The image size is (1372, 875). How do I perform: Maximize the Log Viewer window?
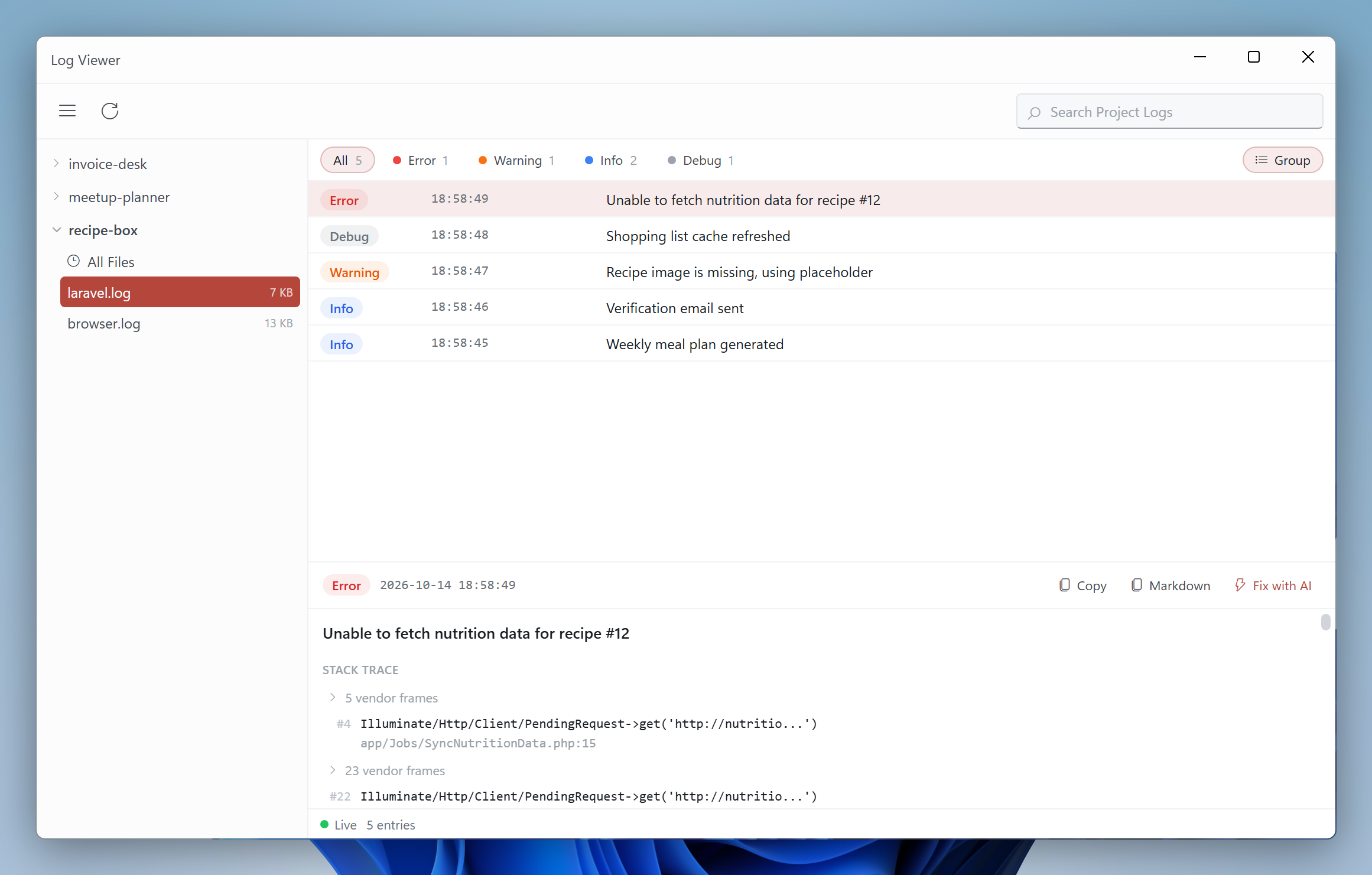[1254, 57]
